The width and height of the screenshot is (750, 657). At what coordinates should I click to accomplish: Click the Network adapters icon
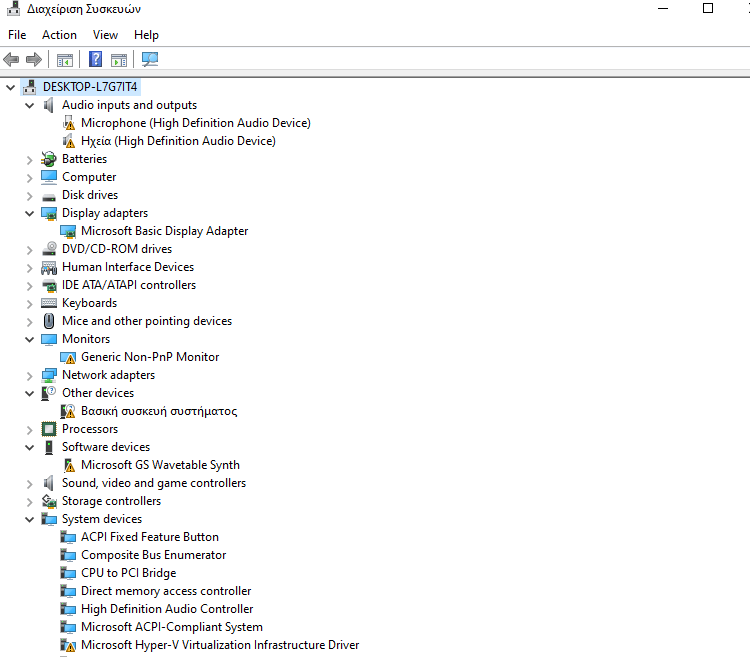49,375
